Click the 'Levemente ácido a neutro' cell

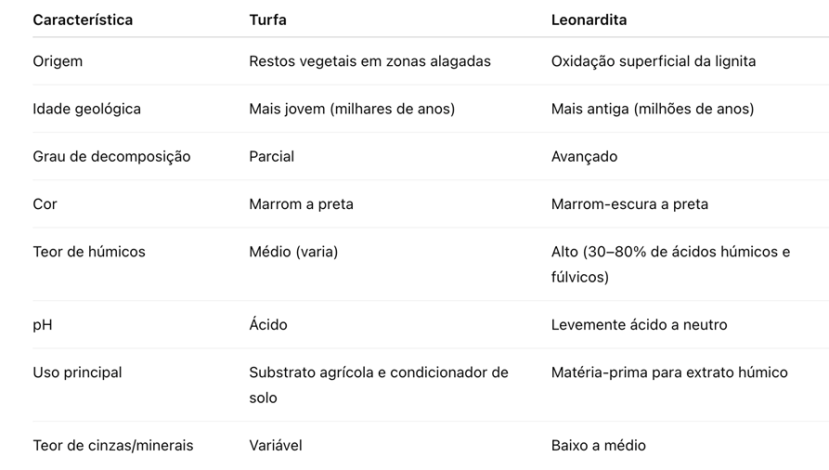[639, 325]
